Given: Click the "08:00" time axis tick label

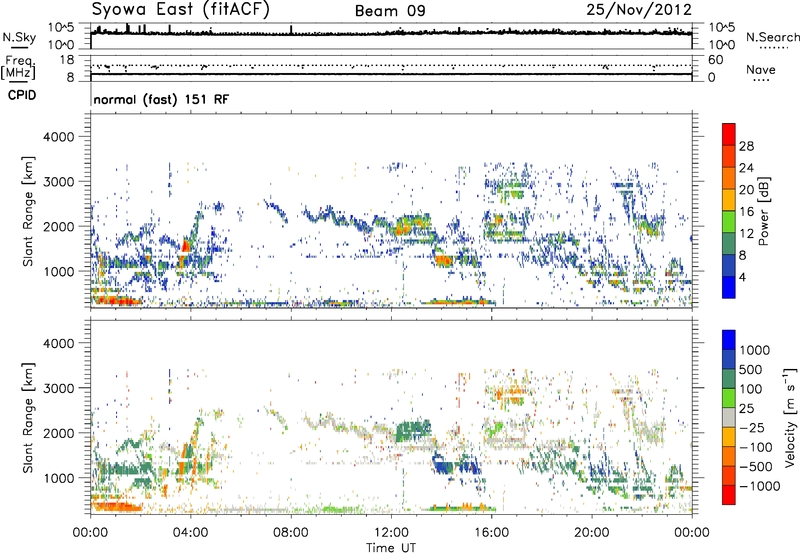Looking at the screenshot, I should 291,533.
